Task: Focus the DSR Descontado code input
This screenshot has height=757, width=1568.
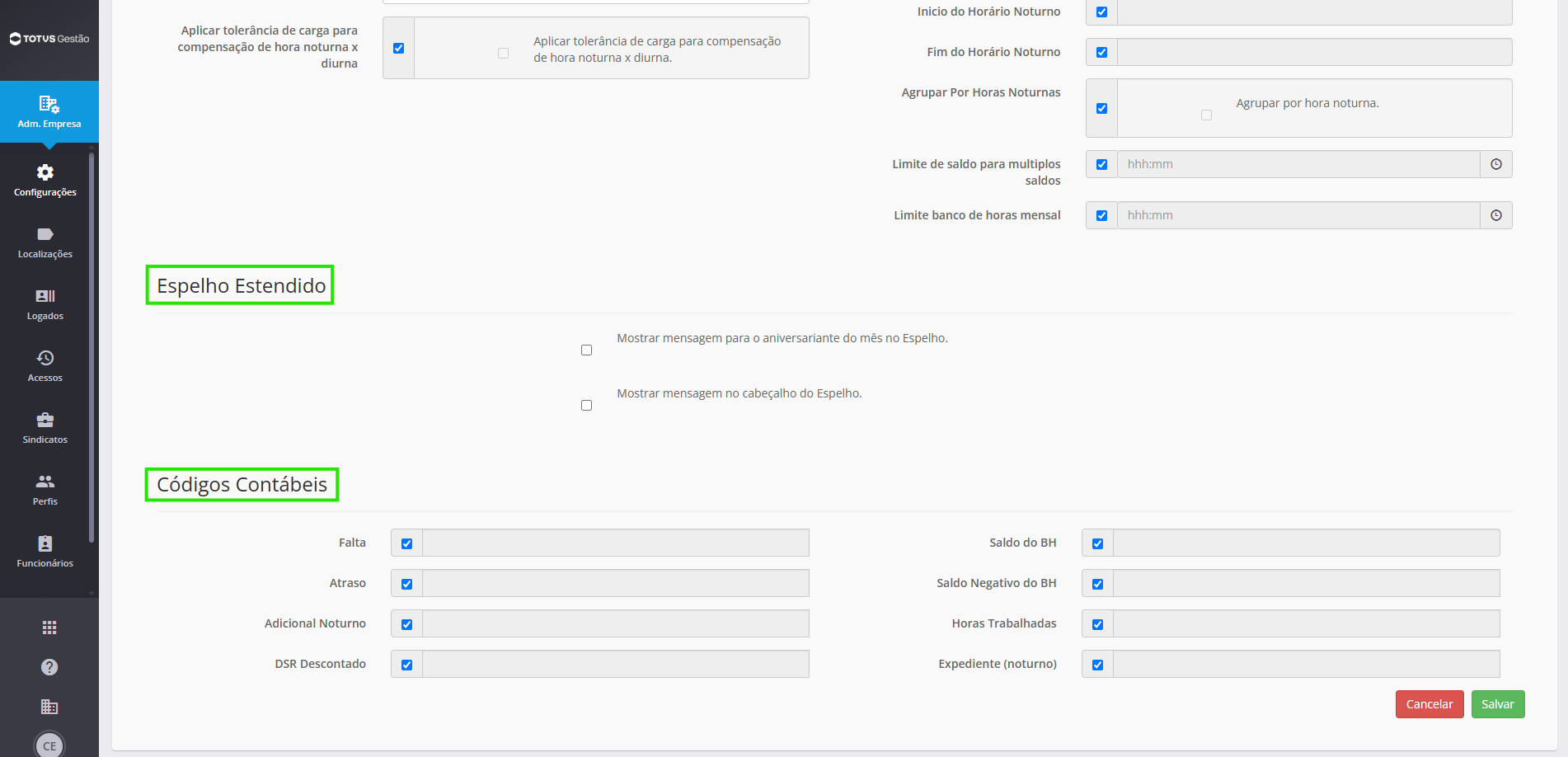Action: pos(616,664)
